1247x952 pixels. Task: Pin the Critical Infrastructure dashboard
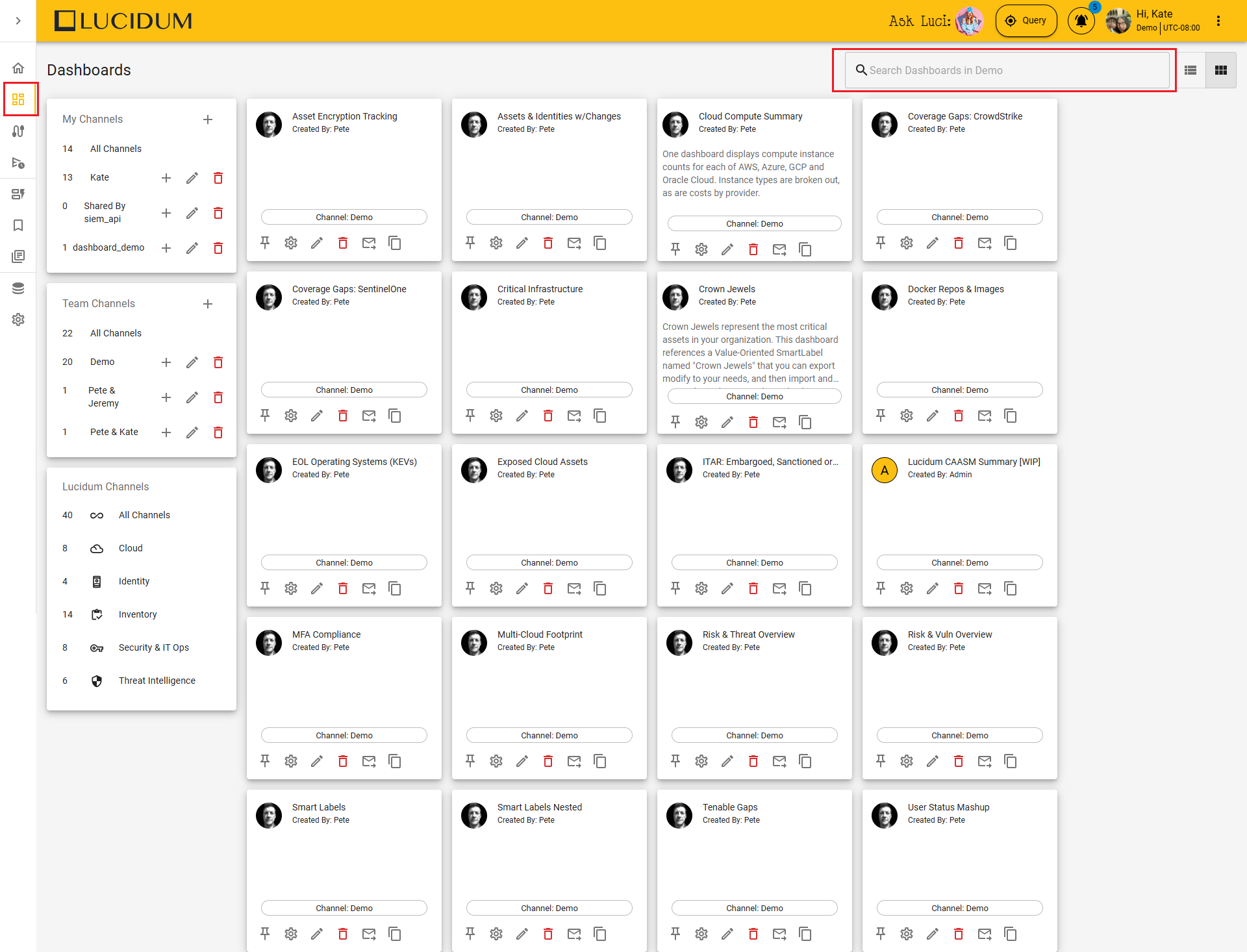click(470, 416)
